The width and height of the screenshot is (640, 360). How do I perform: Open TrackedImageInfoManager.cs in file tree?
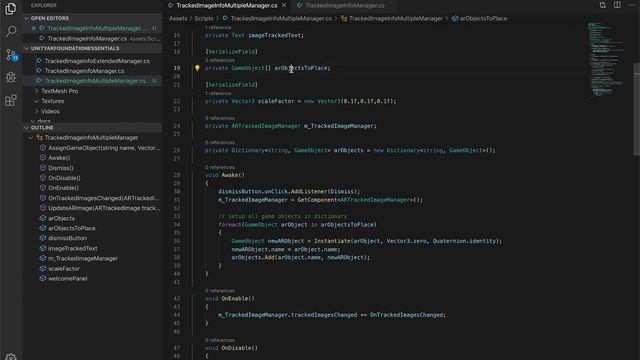point(84,71)
